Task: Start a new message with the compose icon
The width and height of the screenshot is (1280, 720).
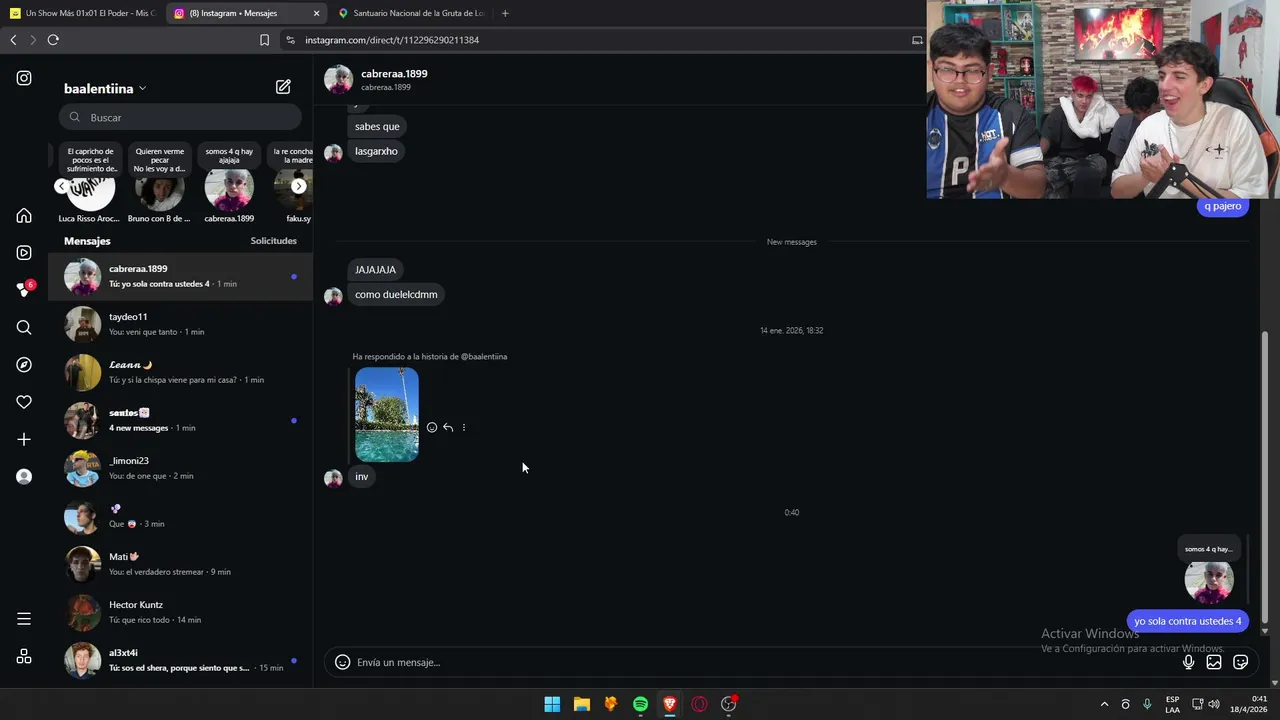Action: point(283,87)
